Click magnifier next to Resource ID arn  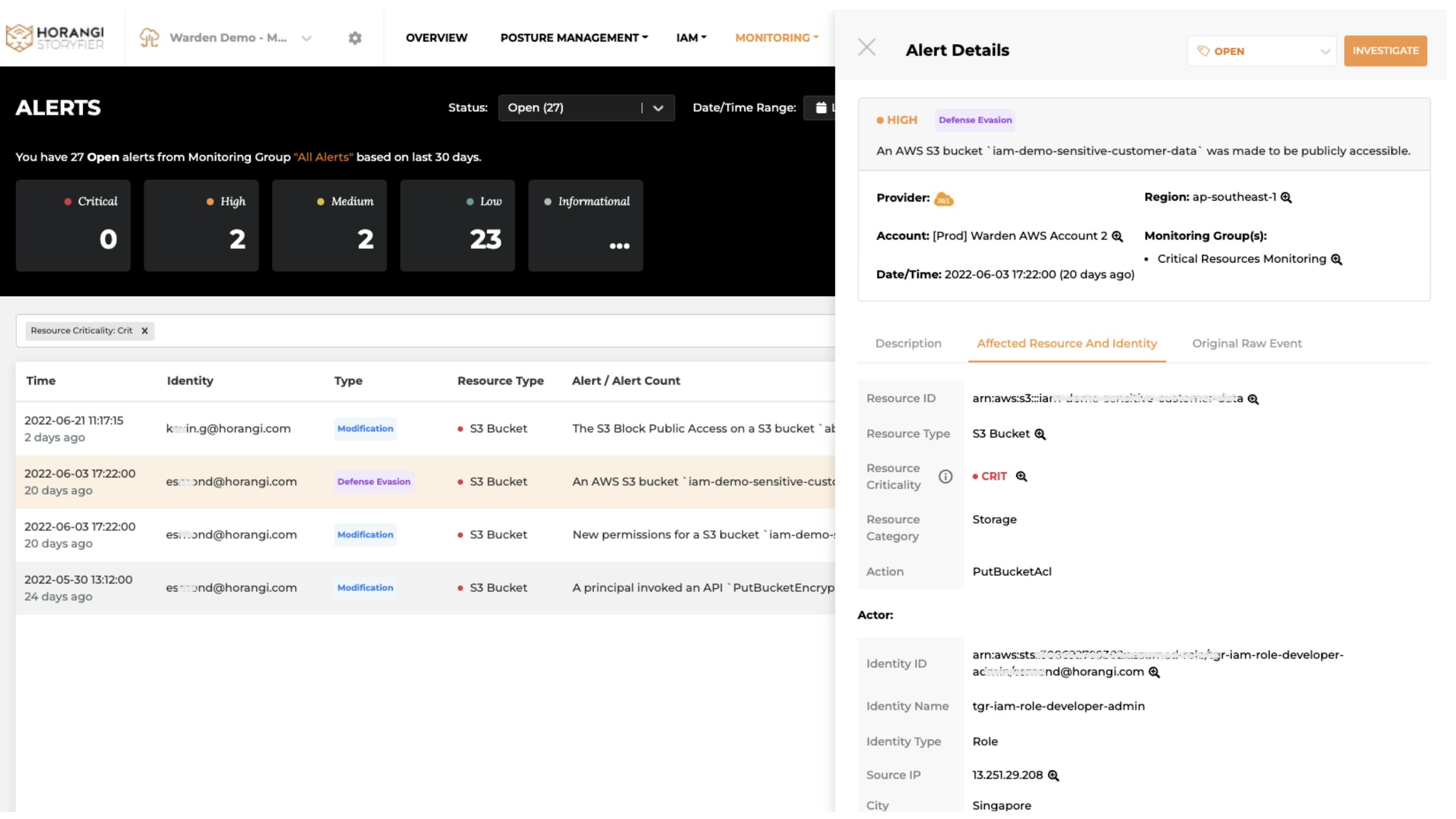click(x=1253, y=399)
